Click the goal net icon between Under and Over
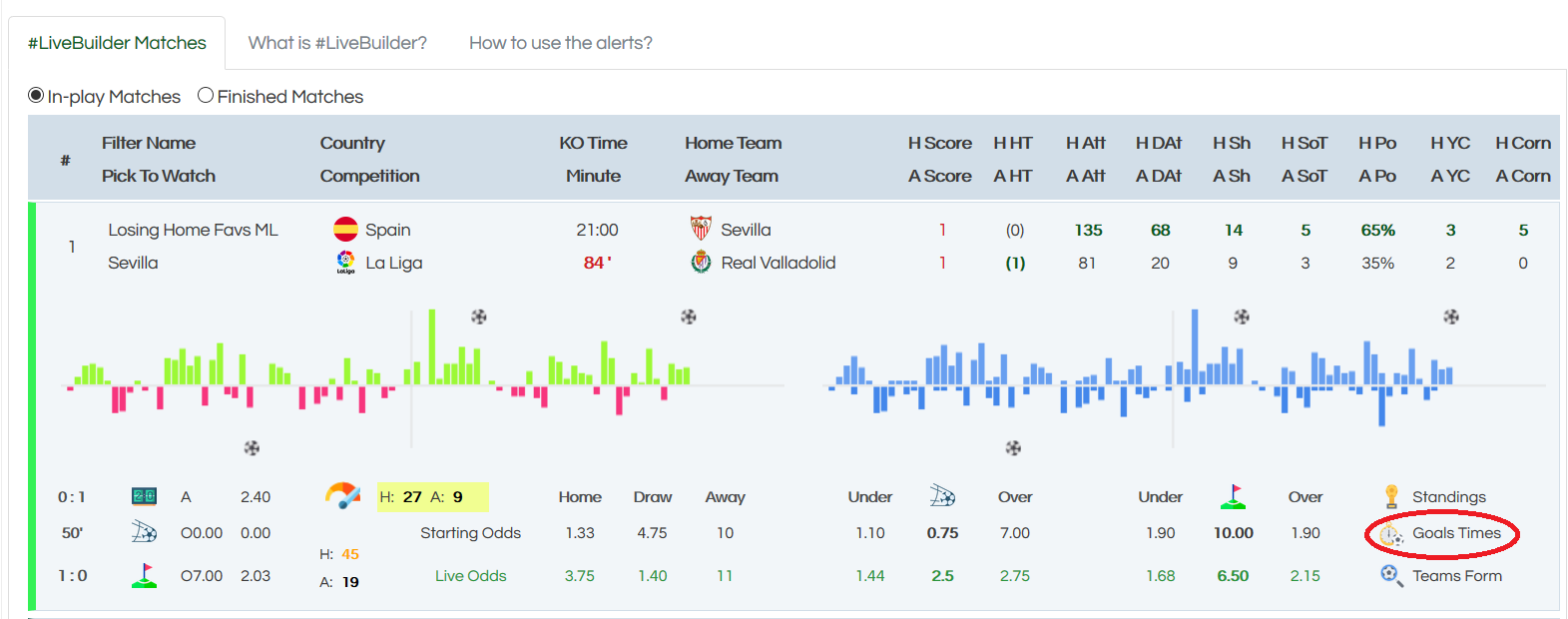The height and width of the screenshot is (619, 1568). tap(943, 496)
